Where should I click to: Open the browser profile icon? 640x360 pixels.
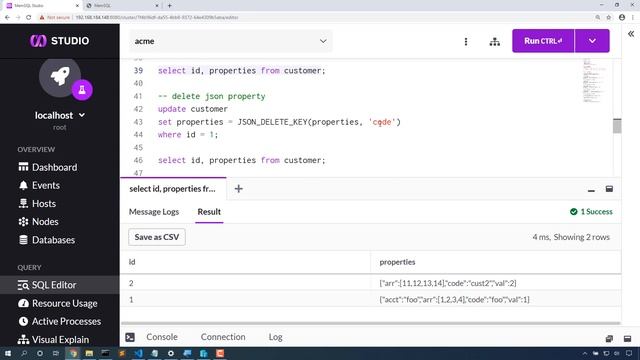622,18
